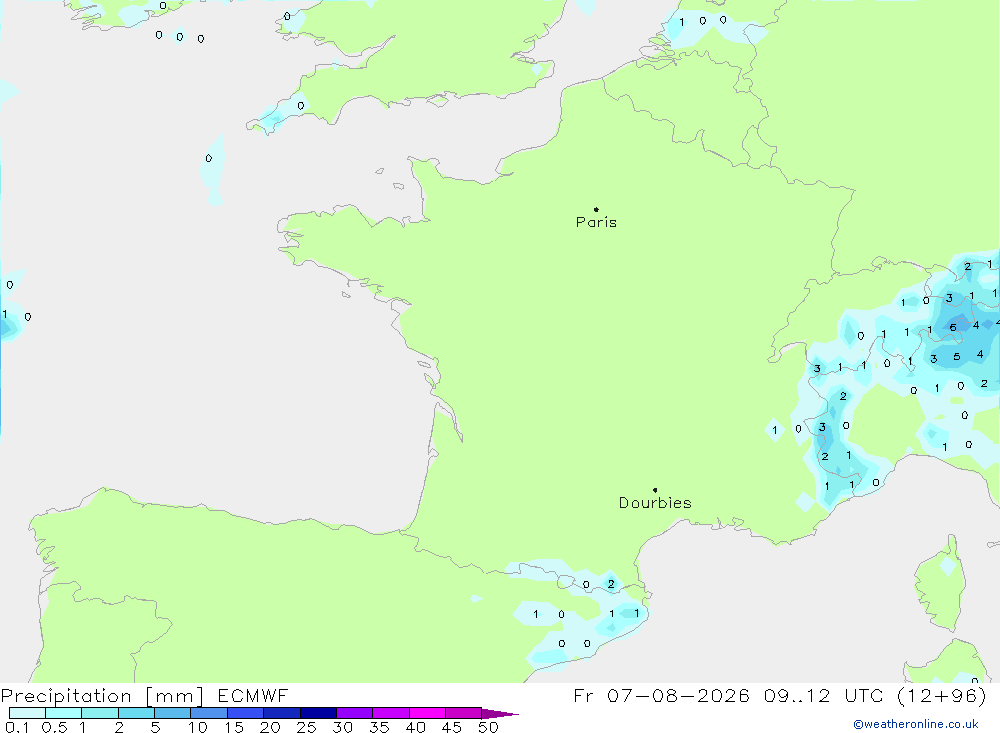The width and height of the screenshot is (1000, 733).
Task: Click the Dourbies location label
Action: pyautogui.click(x=655, y=503)
